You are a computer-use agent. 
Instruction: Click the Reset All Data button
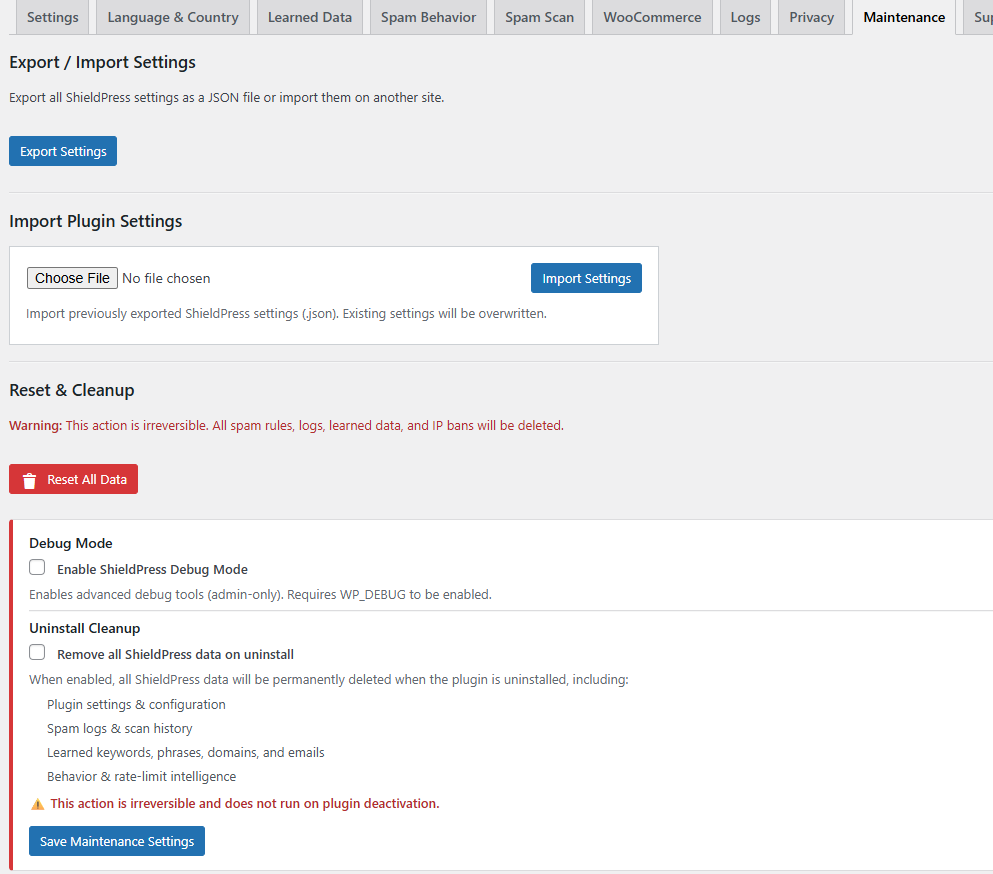[x=73, y=479]
